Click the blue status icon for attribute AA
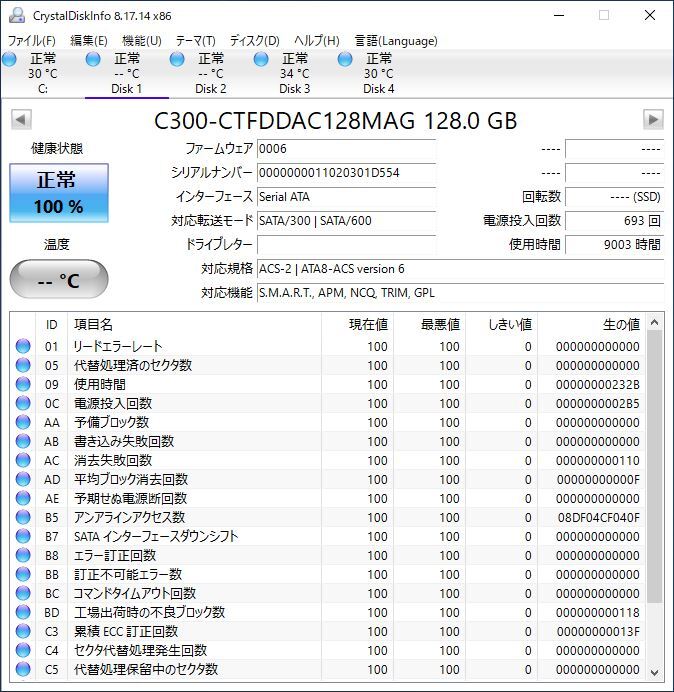Viewport: 674px width, 692px height. pos(23,422)
